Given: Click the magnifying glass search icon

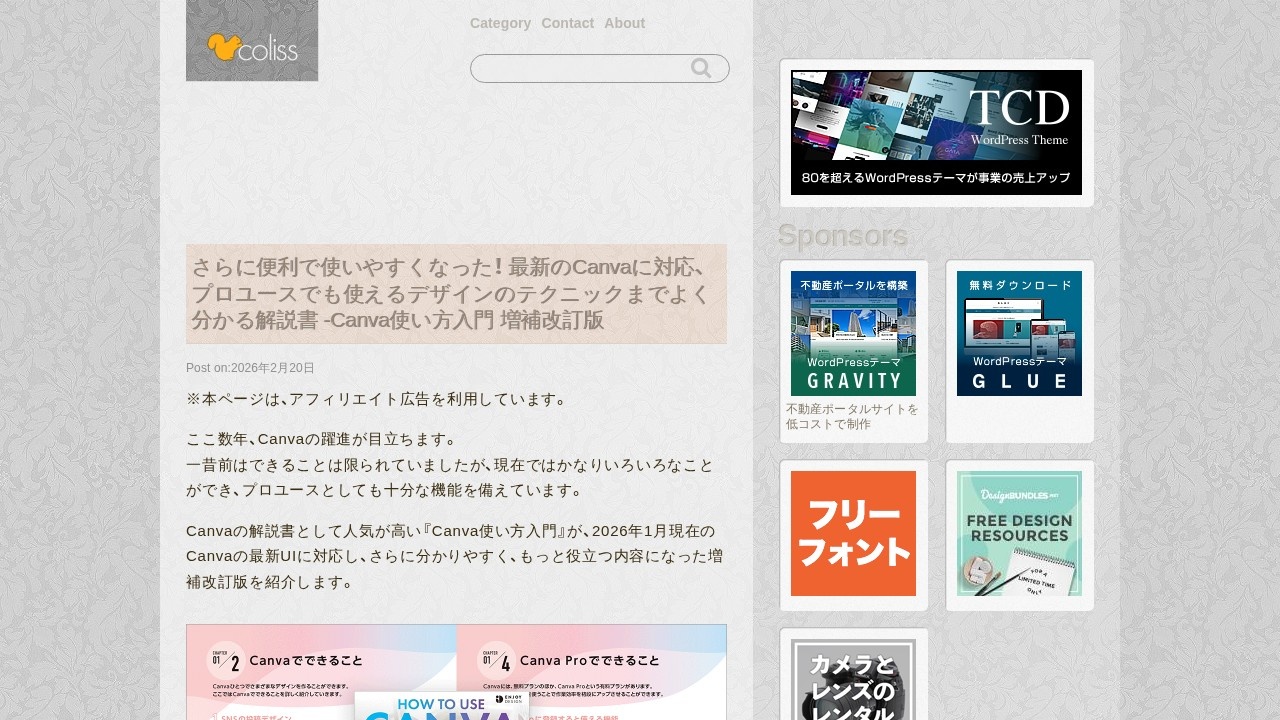Looking at the screenshot, I should click(x=701, y=68).
